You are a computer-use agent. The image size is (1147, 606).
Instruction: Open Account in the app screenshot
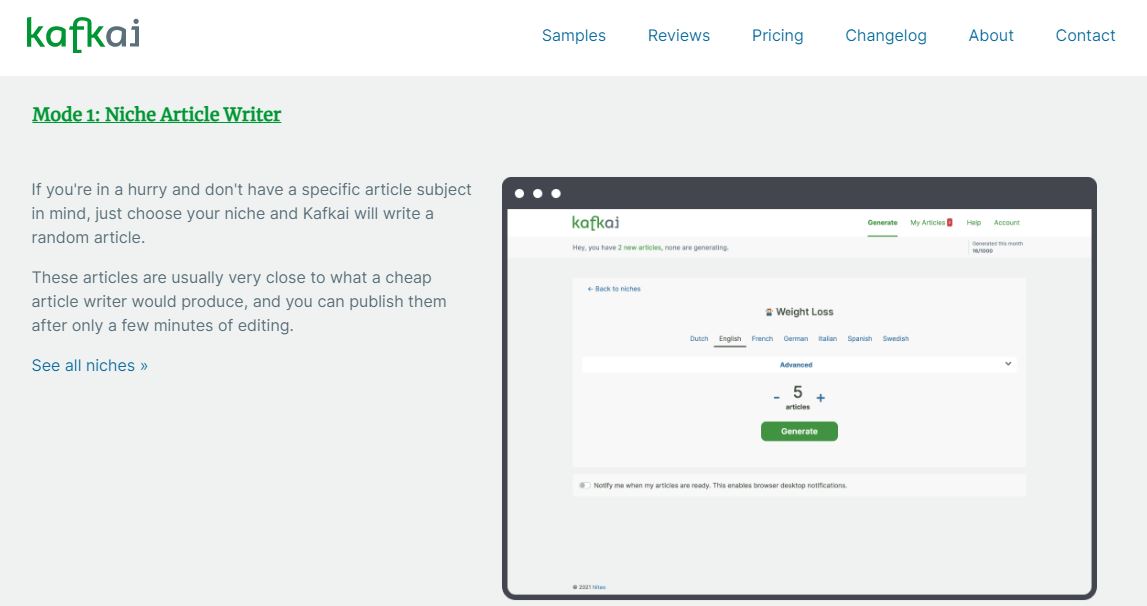[x=1007, y=222]
